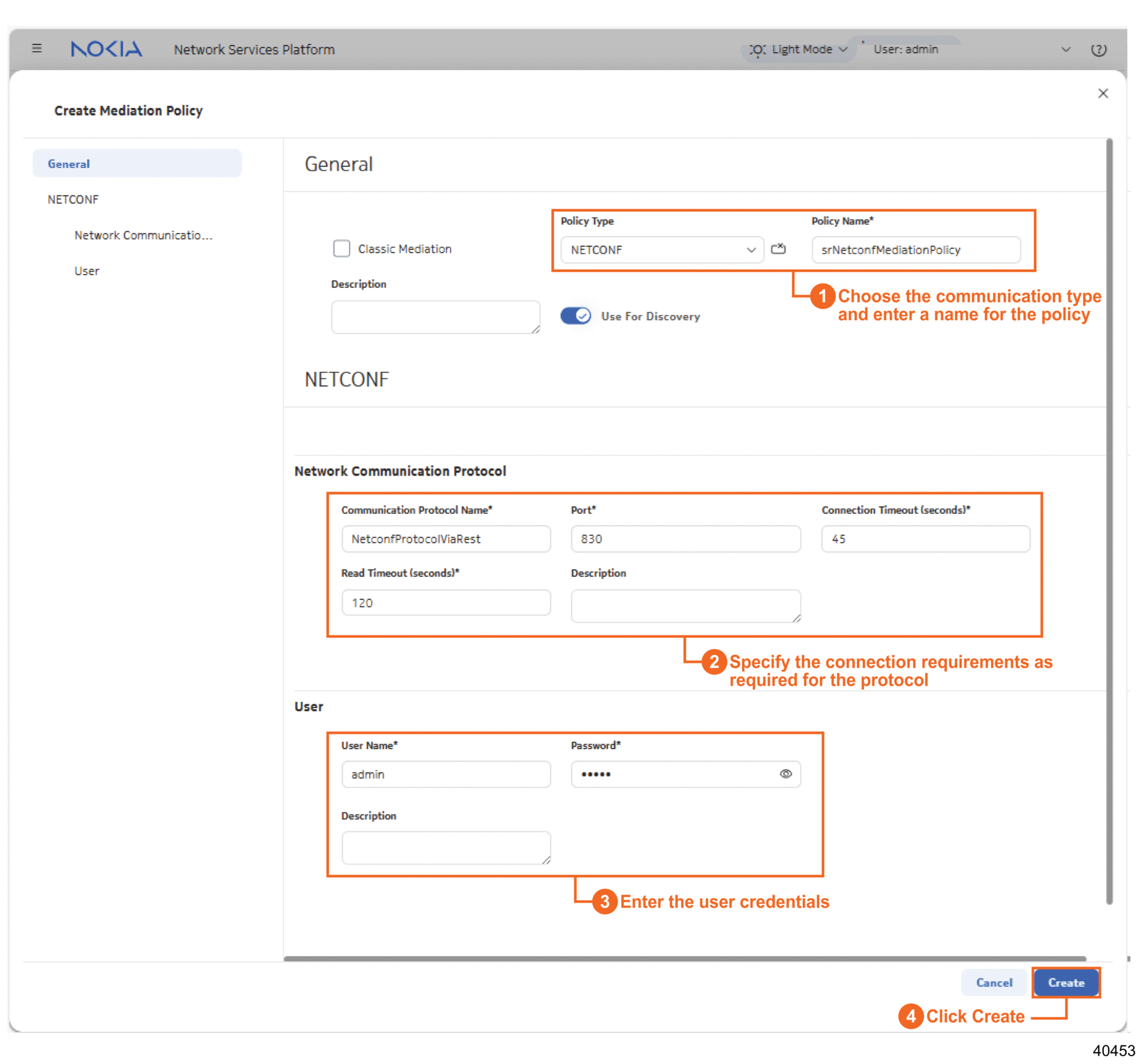The image size is (1139, 1064).
Task: Enable the Classic Mediation checkbox
Action: 341,249
